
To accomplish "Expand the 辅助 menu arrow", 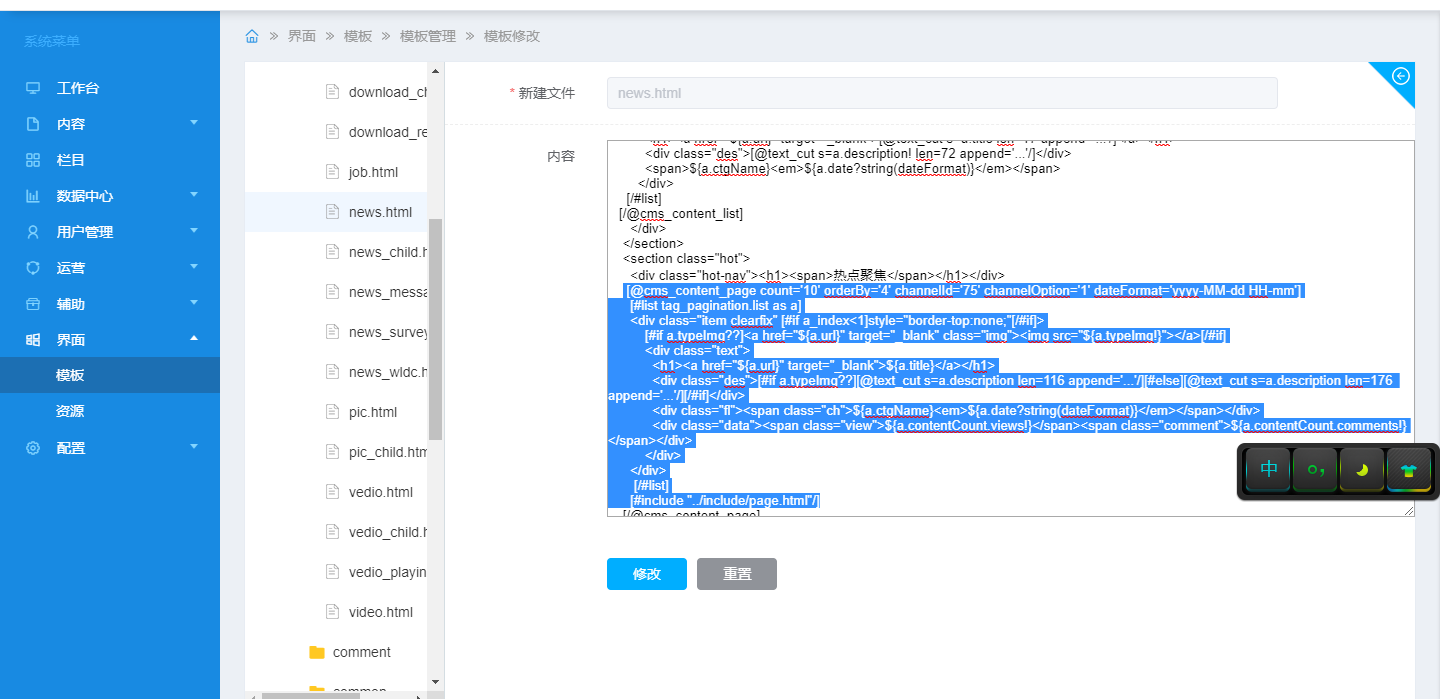I will point(194,302).
